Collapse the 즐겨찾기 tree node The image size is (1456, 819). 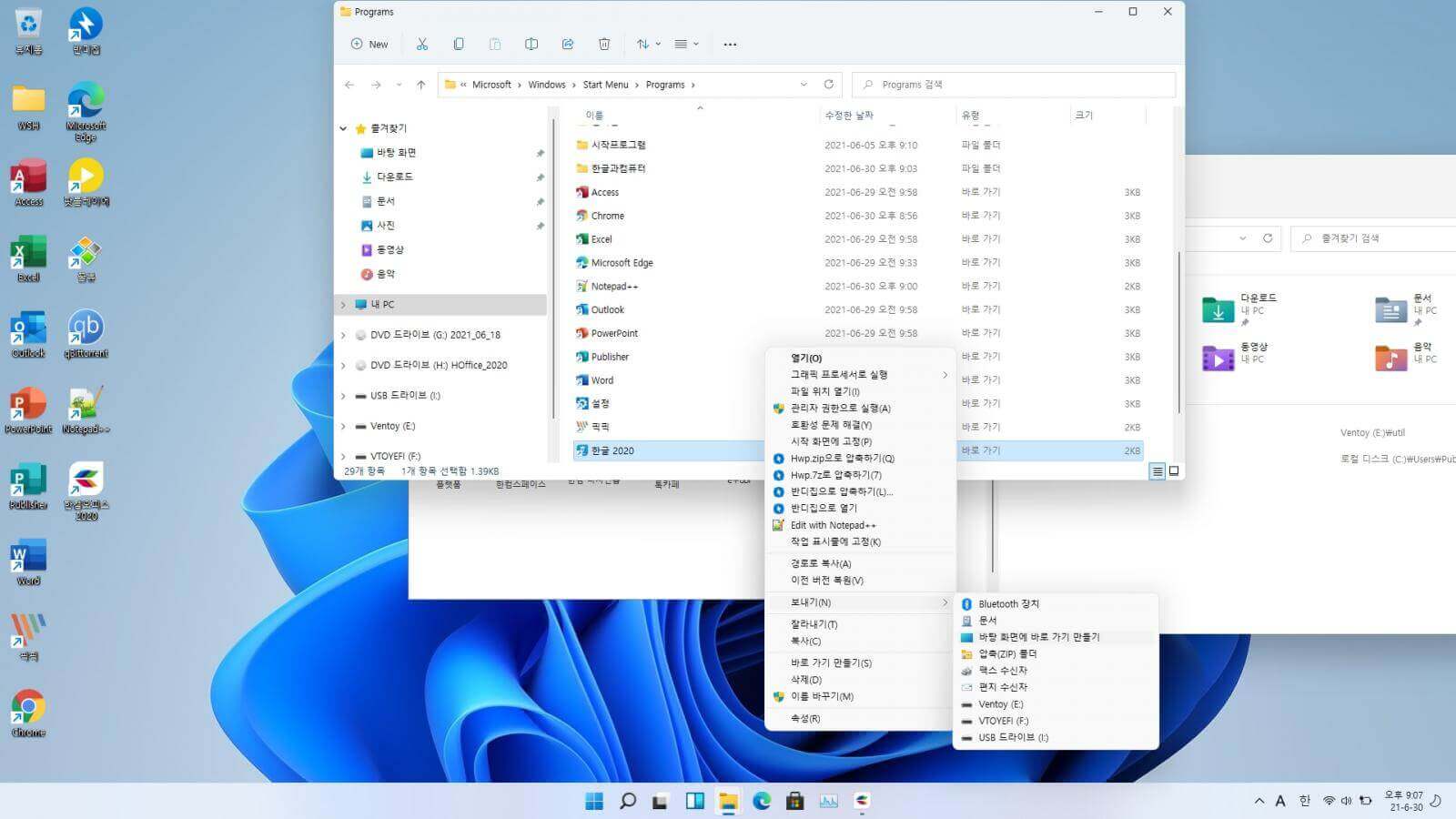click(343, 128)
